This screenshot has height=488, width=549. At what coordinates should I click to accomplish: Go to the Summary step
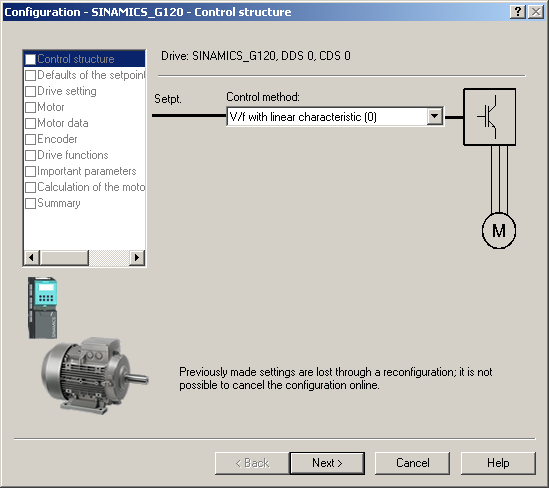(x=59, y=203)
